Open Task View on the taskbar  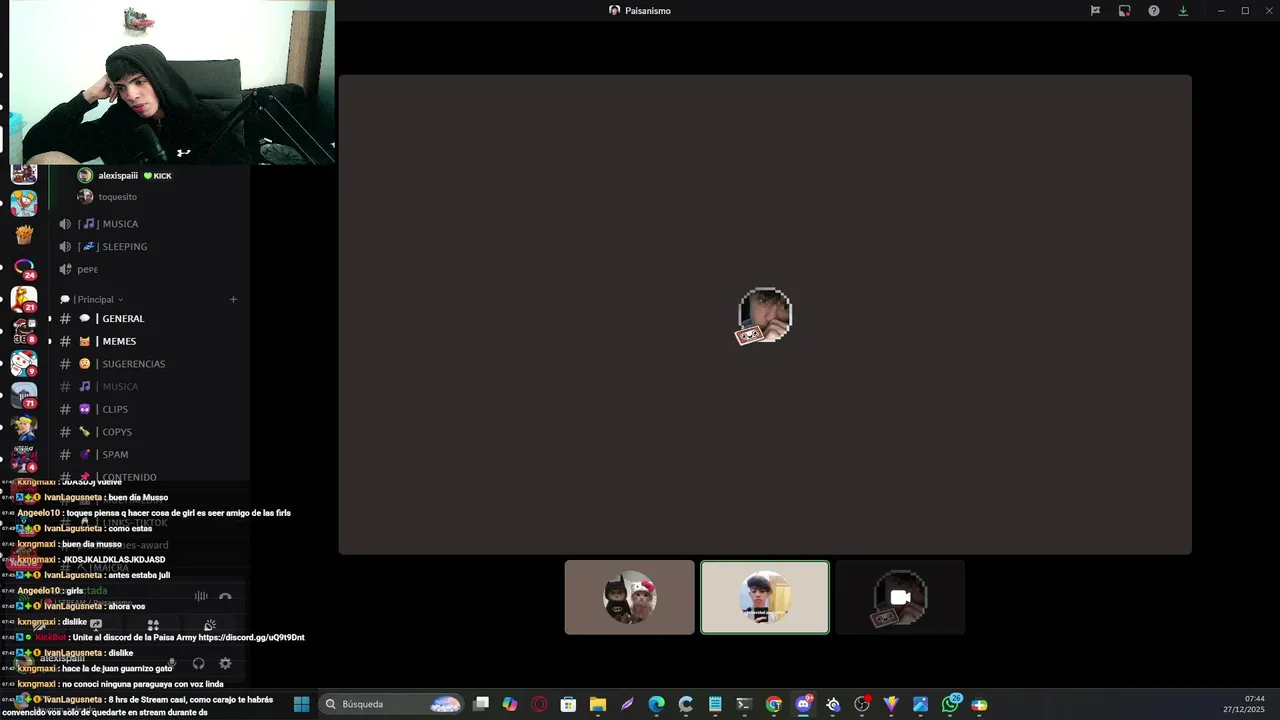481,704
